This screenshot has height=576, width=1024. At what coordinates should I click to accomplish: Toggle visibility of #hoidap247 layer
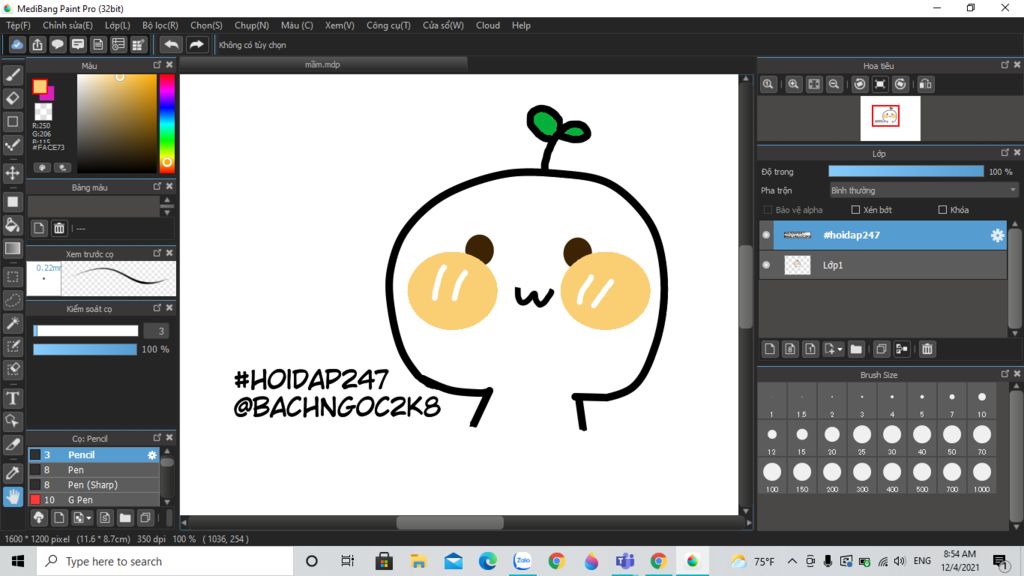pos(766,235)
